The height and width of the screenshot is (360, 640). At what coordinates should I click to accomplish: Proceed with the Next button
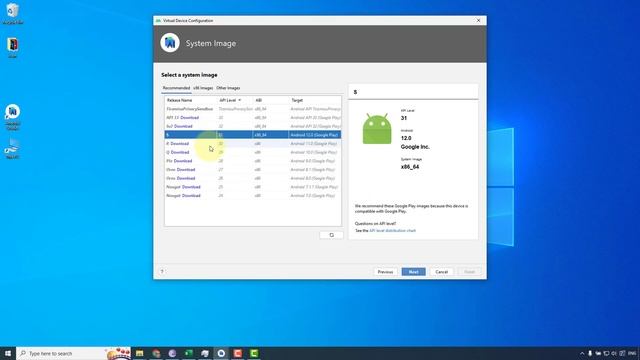413,272
